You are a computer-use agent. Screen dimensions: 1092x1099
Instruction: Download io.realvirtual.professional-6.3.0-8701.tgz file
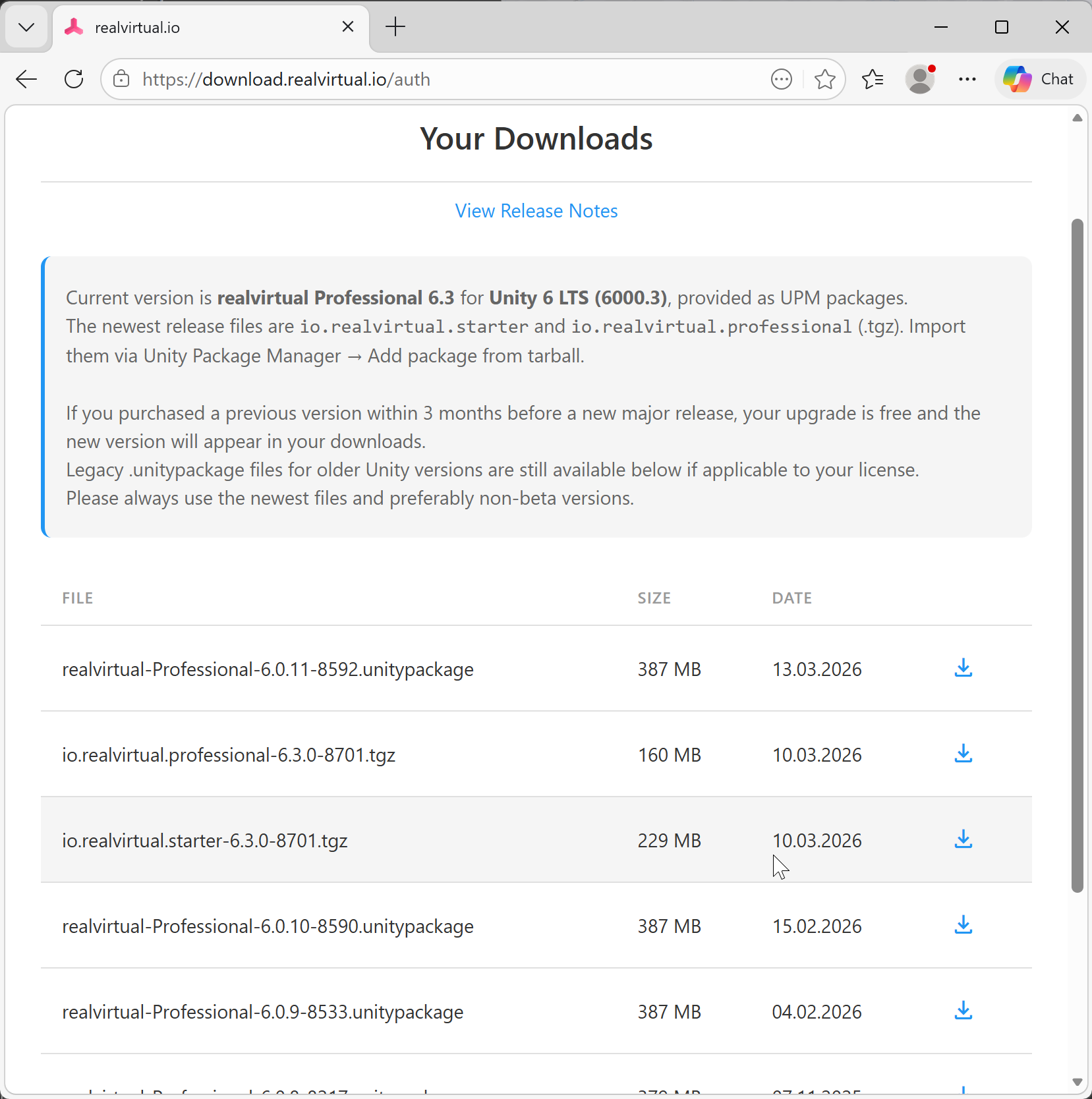tap(963, 754)
